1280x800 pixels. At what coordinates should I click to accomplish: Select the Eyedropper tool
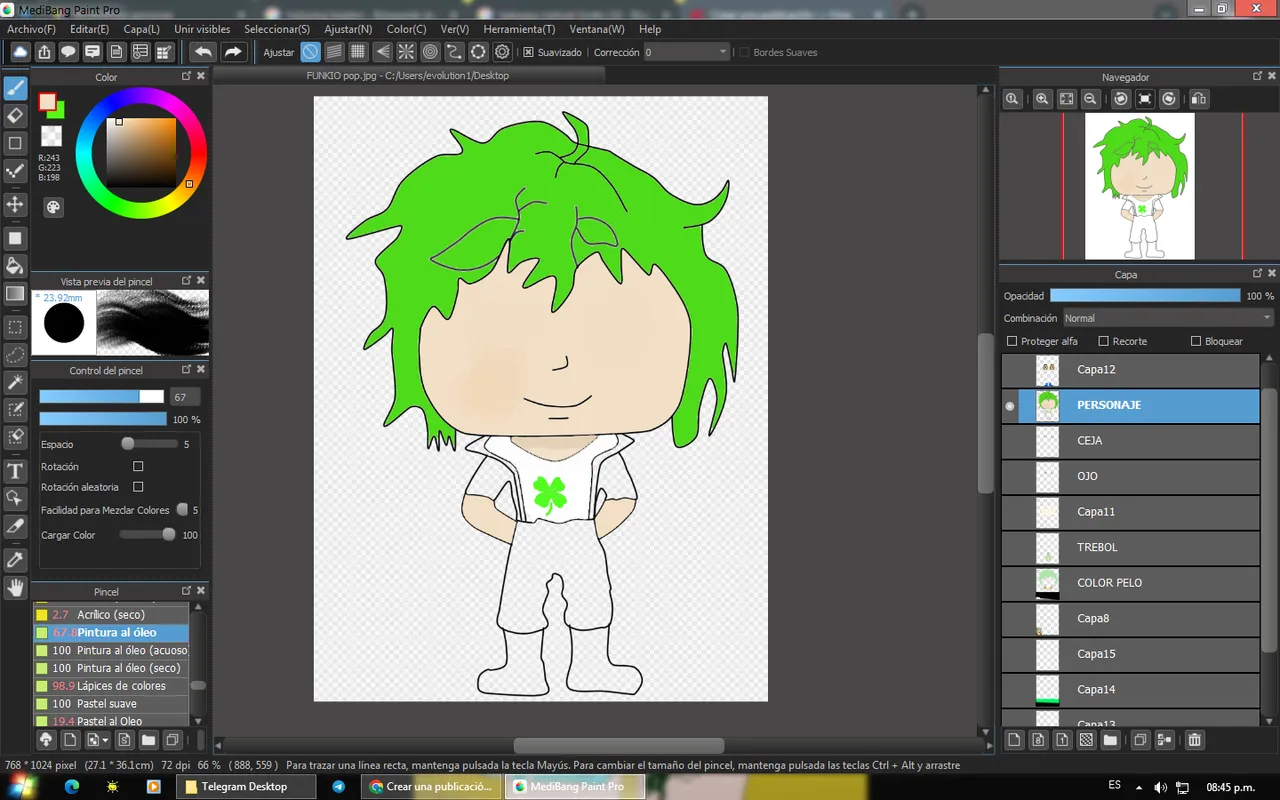[x=15, y=560]
